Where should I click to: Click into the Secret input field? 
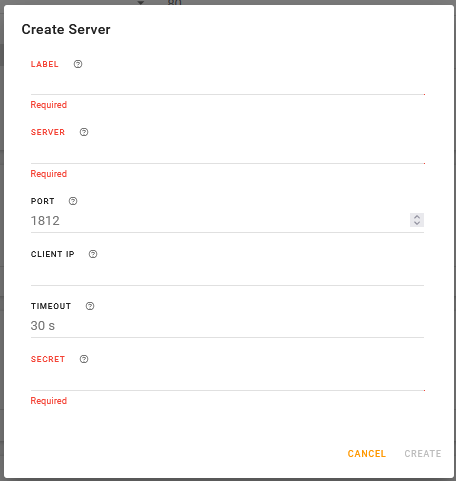coord(227,381)
